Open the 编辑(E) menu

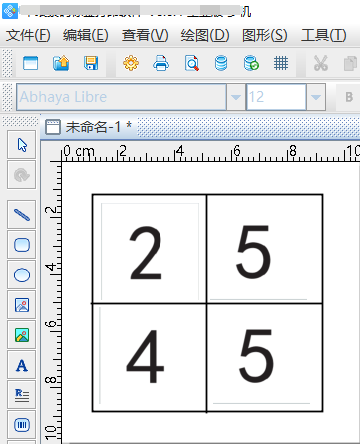point(86,35)
